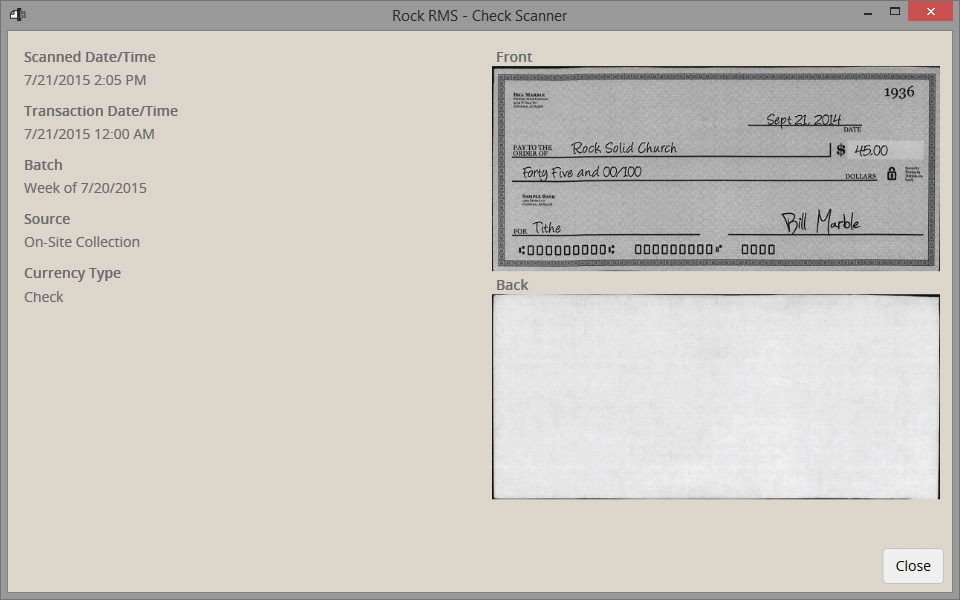The width and height of the screenshot is (960, 600).
Task: Click the Rock Solid Church payee line
Action: pos(624,148)
